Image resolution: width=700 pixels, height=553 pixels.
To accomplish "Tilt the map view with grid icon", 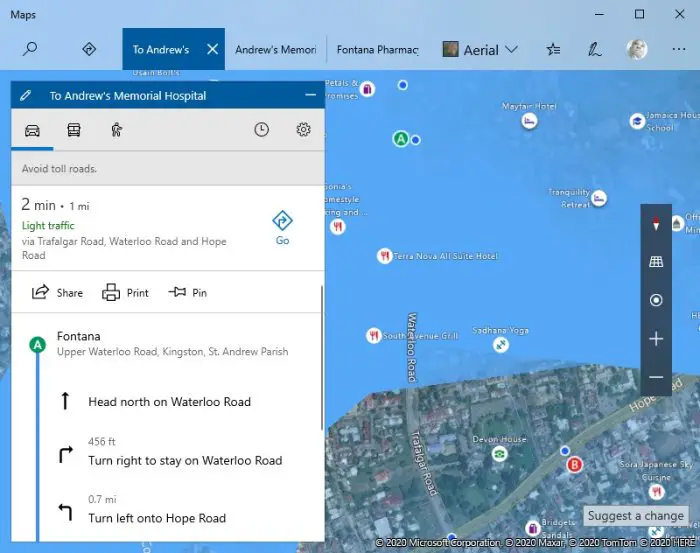I will pos(656,262).
